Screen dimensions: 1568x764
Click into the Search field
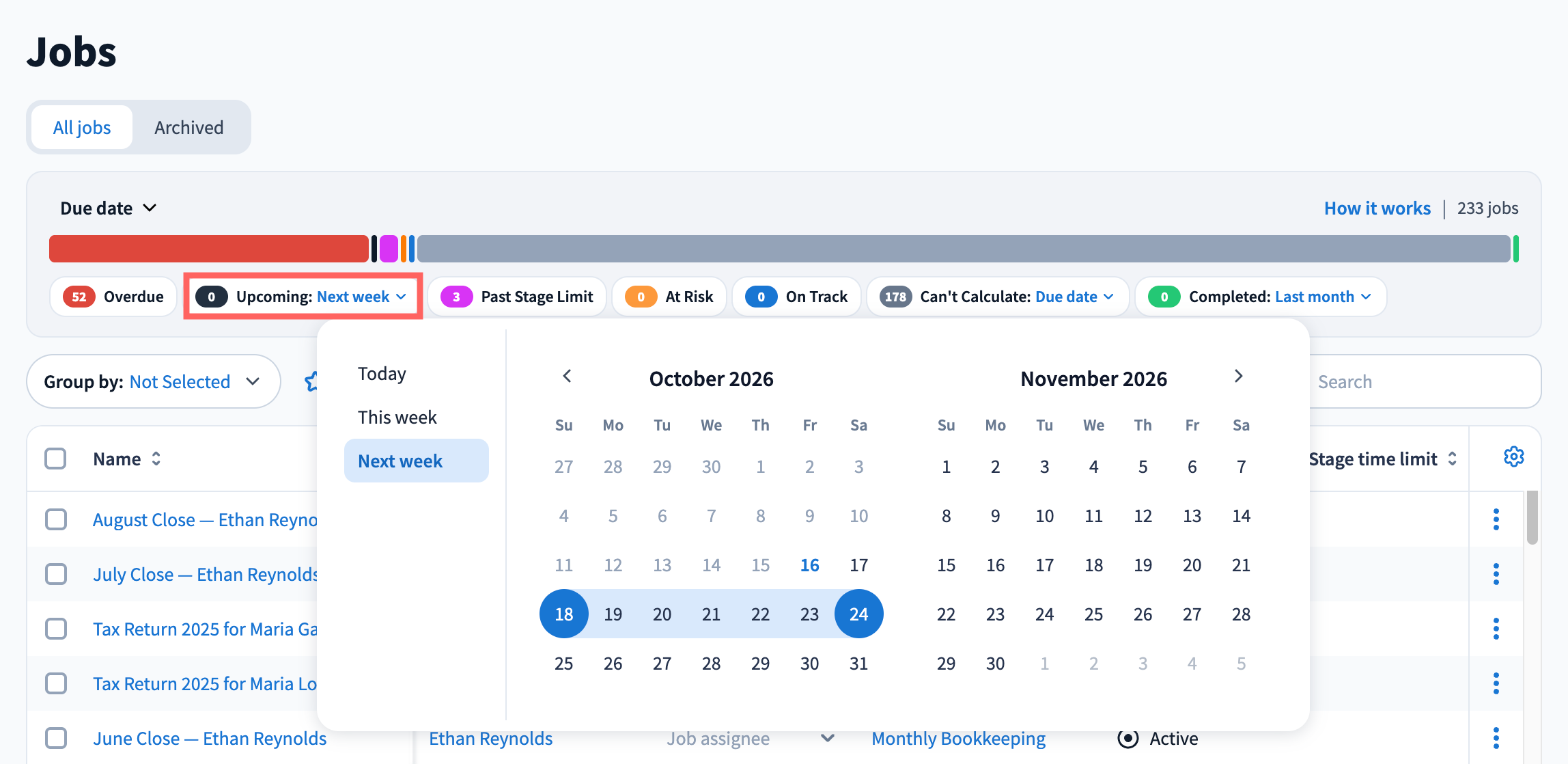[1424, 381]
